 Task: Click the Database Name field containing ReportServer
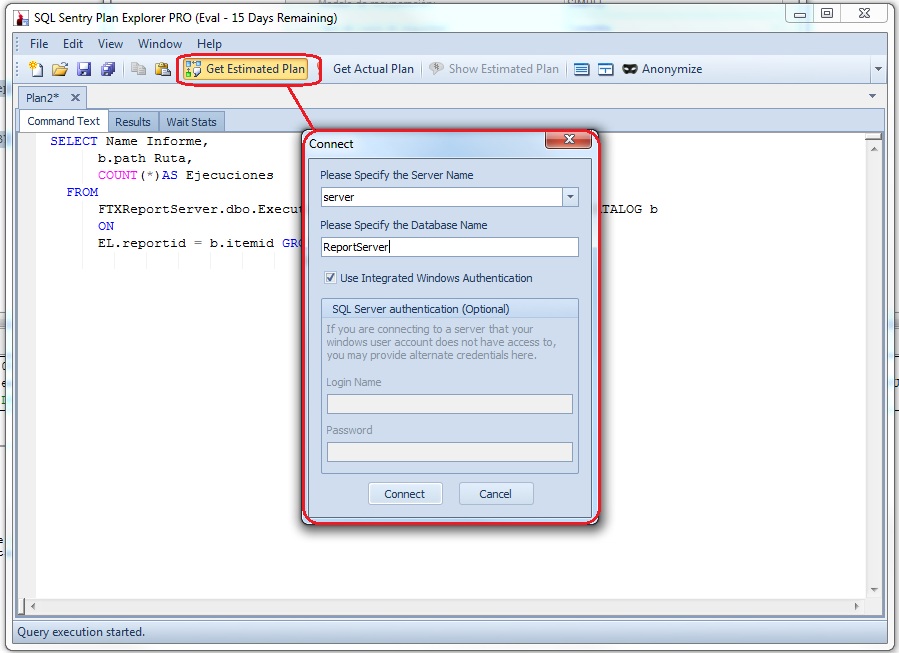[x=449, y=247]
